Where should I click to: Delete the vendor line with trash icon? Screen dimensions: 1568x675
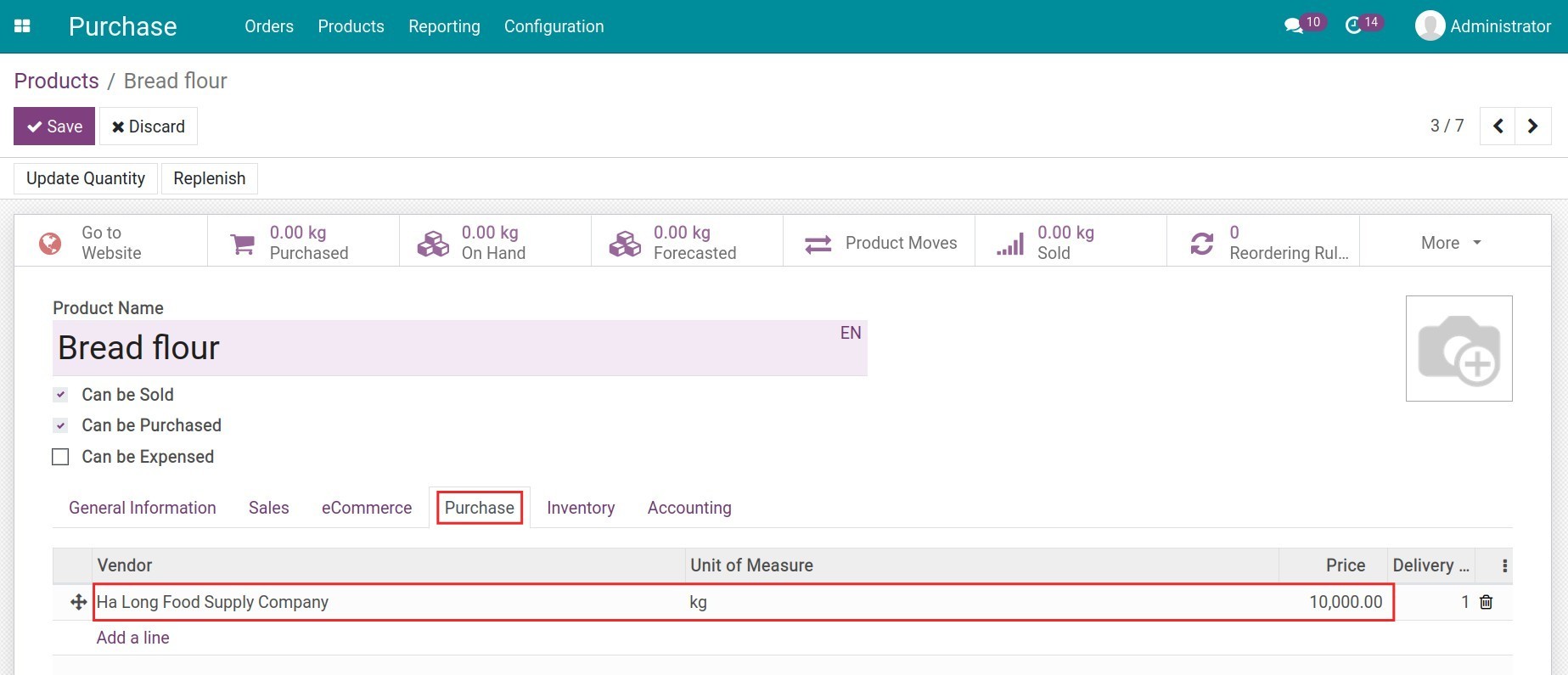click(x=1486, y=602)
